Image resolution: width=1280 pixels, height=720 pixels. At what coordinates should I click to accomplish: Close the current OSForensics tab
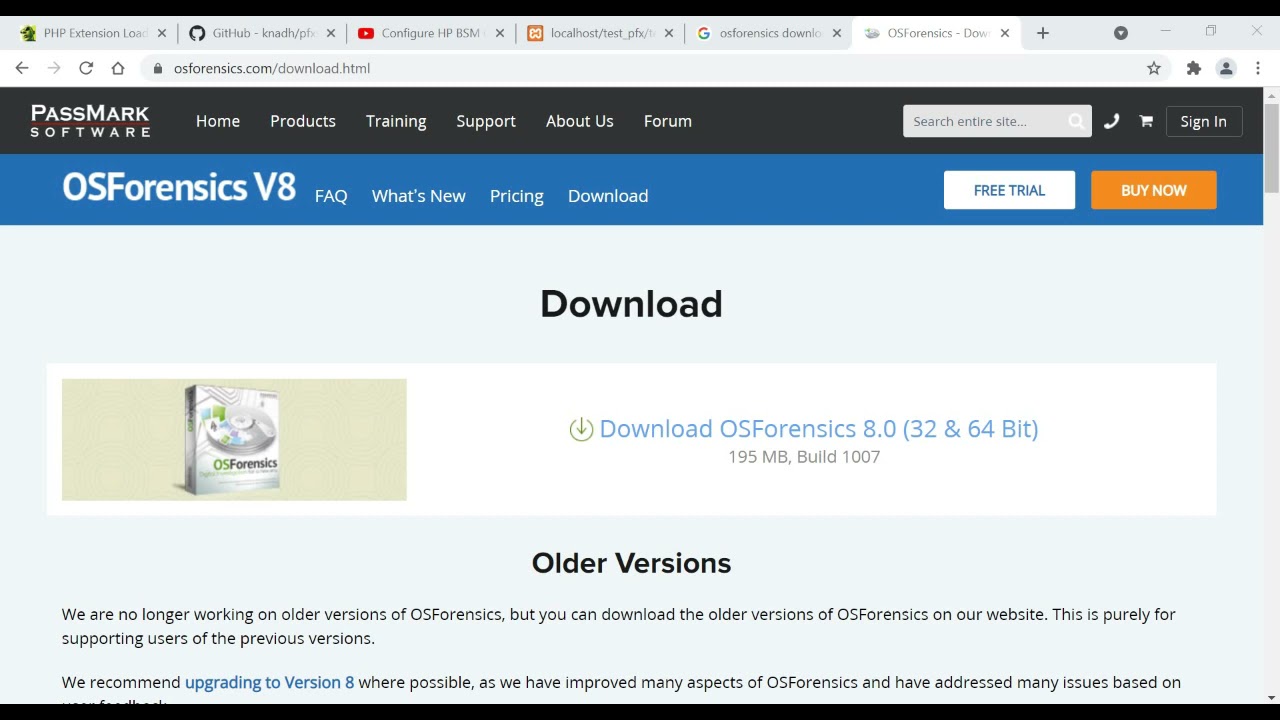(x=1005, y=33)
